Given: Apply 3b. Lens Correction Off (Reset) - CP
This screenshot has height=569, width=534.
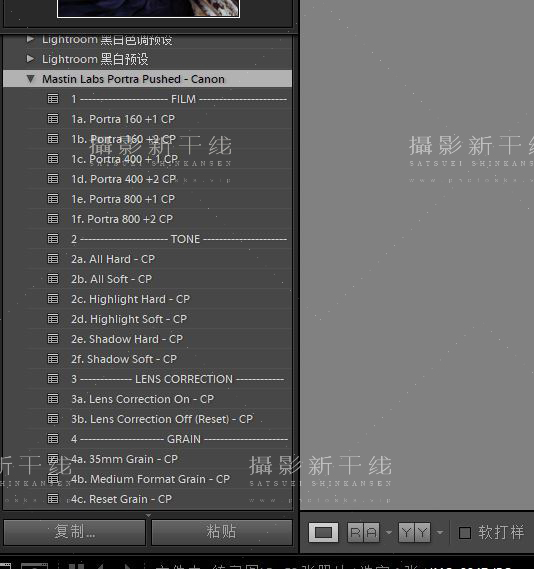Looking at the screenshot, I should tap(162, 419).
